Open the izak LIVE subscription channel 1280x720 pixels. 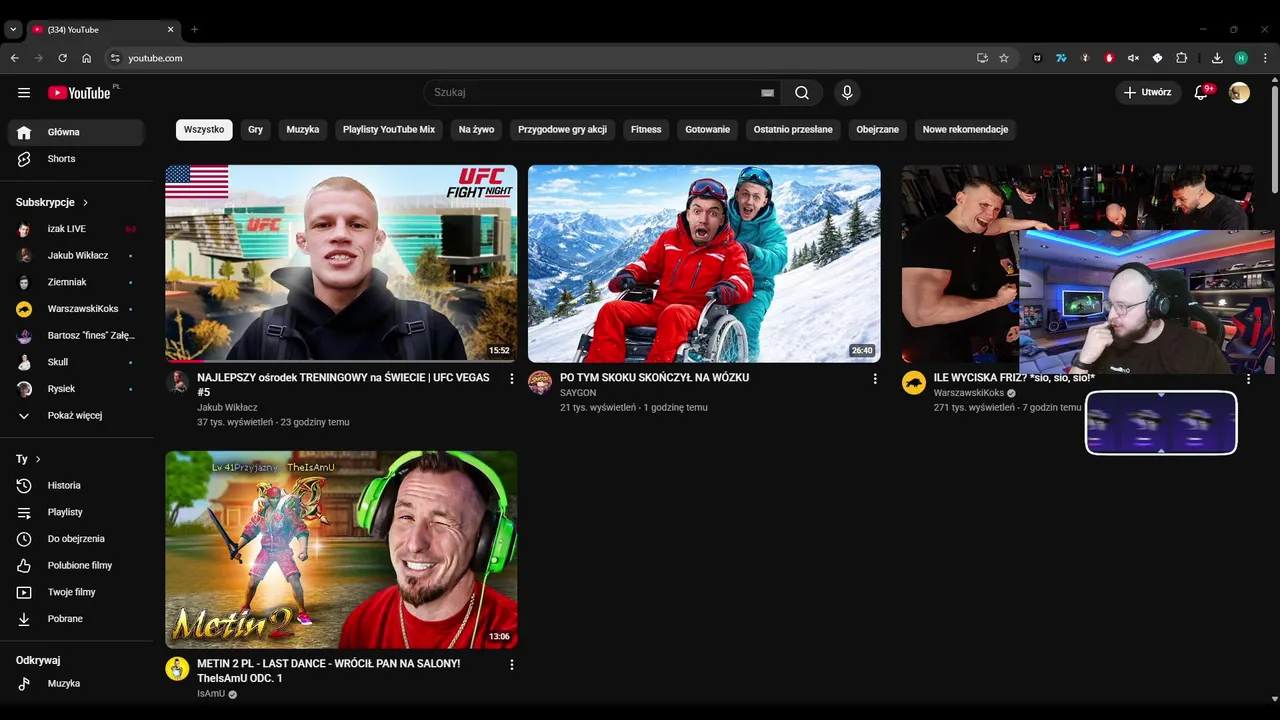76,229
